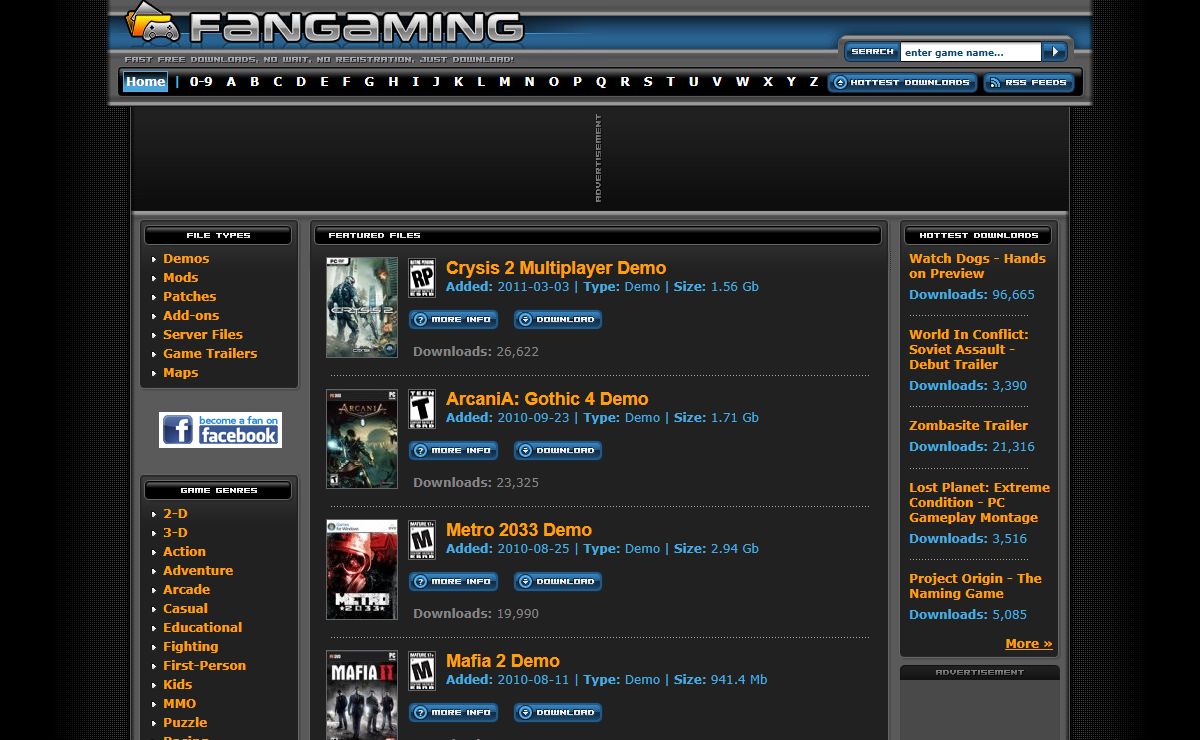The height and width of the screenshot is (740, 1200).
Task: Open the Kids genre
Action: pyautogui.click(x=178, y=684)
